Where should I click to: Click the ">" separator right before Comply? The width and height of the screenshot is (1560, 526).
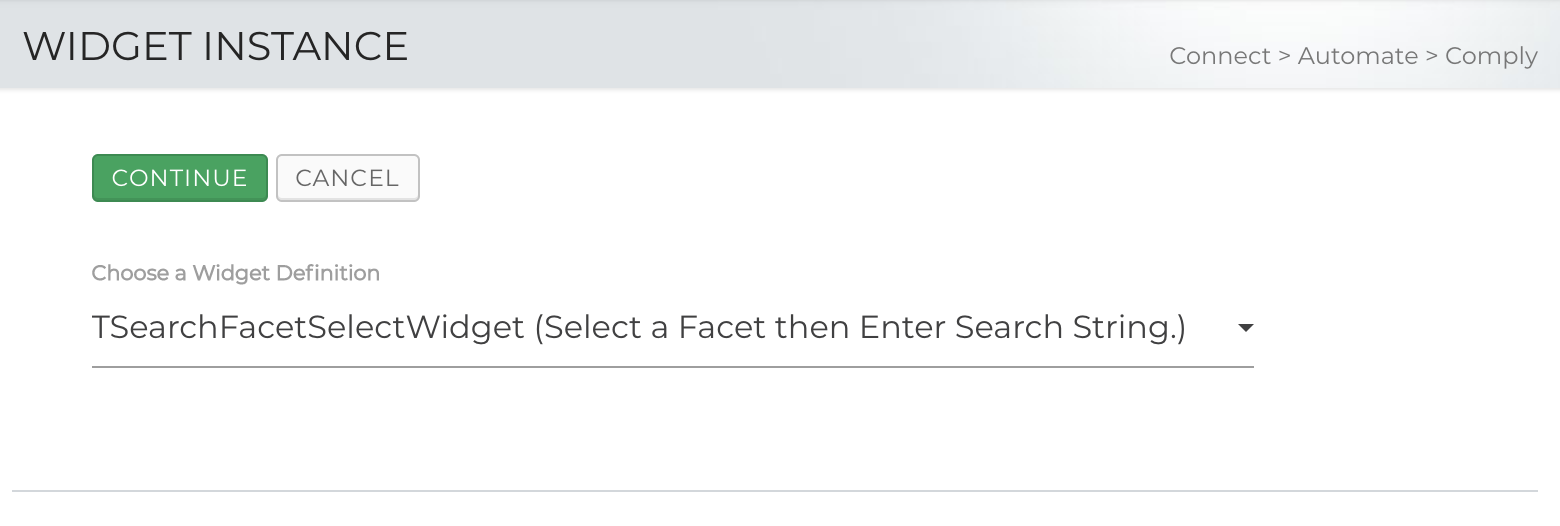(1432, 56)
